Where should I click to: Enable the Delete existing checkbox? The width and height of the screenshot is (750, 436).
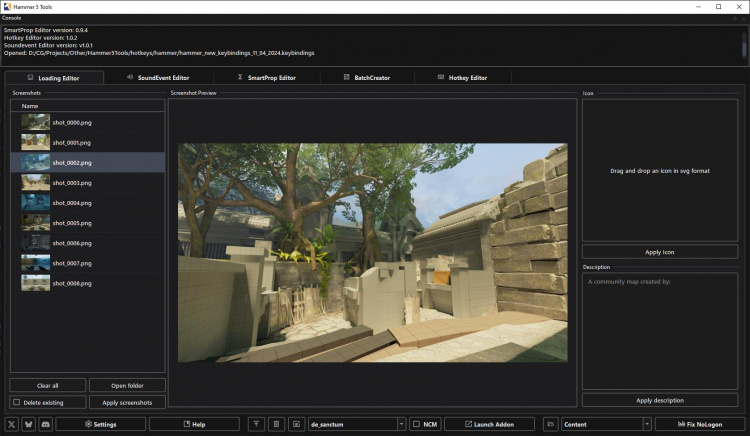(17, 402)
